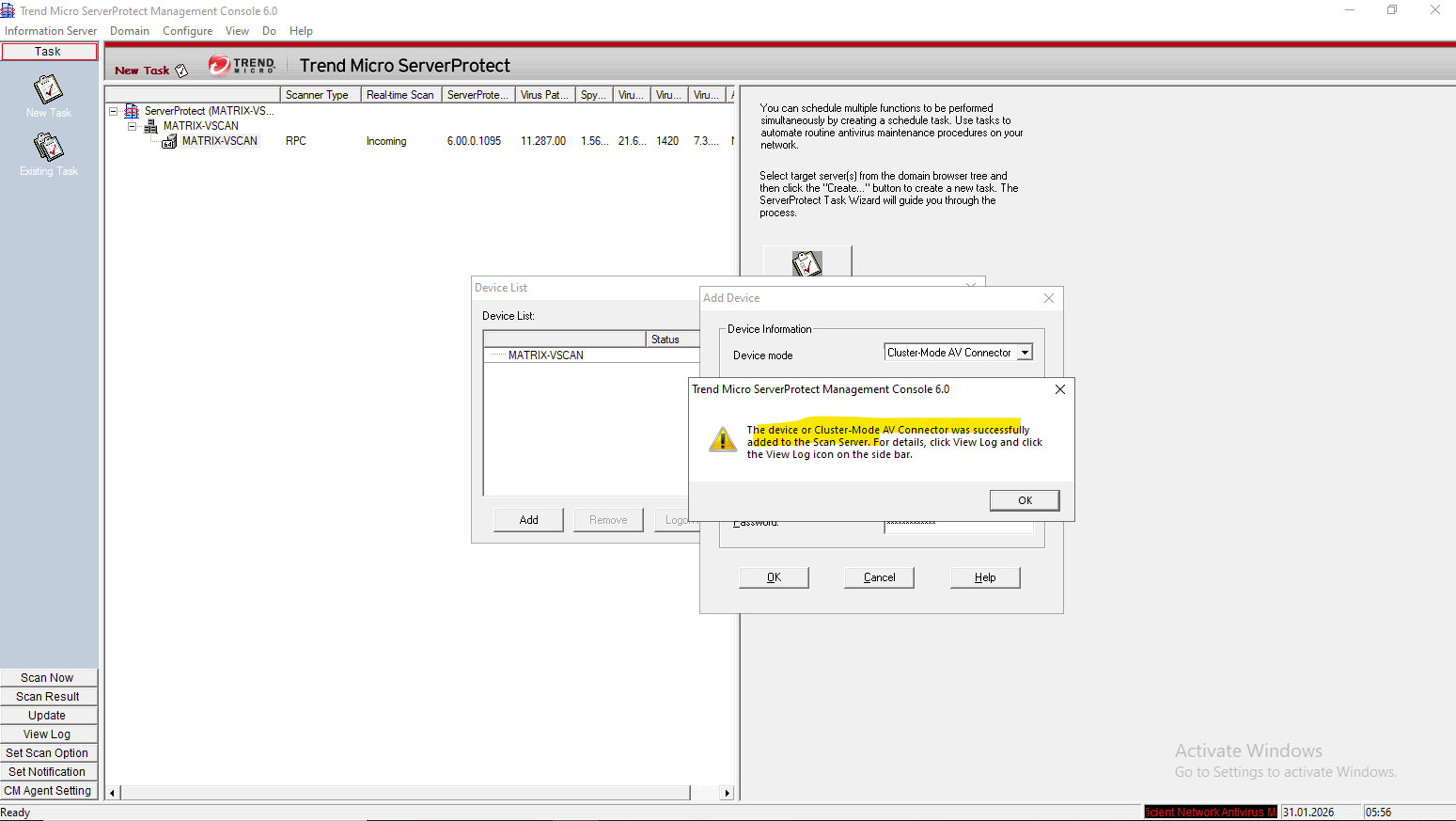Open the Help menu in menu bar
This screenshot has width=1456, height=821.
[302, 31]
